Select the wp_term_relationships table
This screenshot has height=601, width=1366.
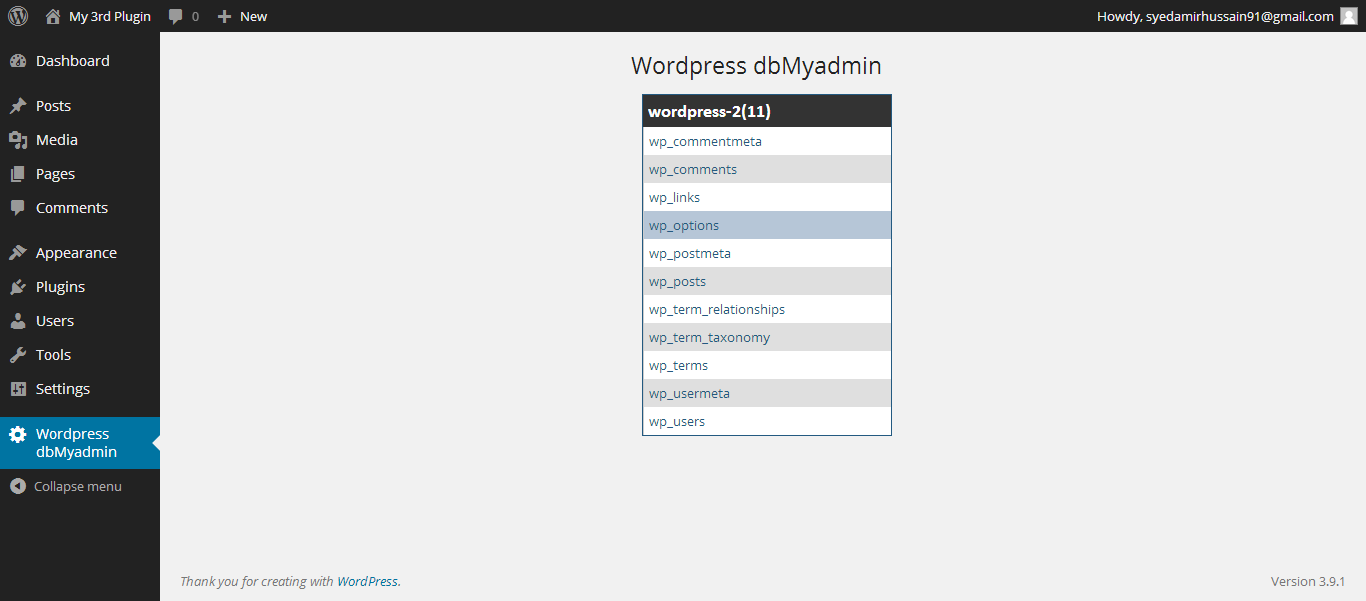tap(767, 309)
